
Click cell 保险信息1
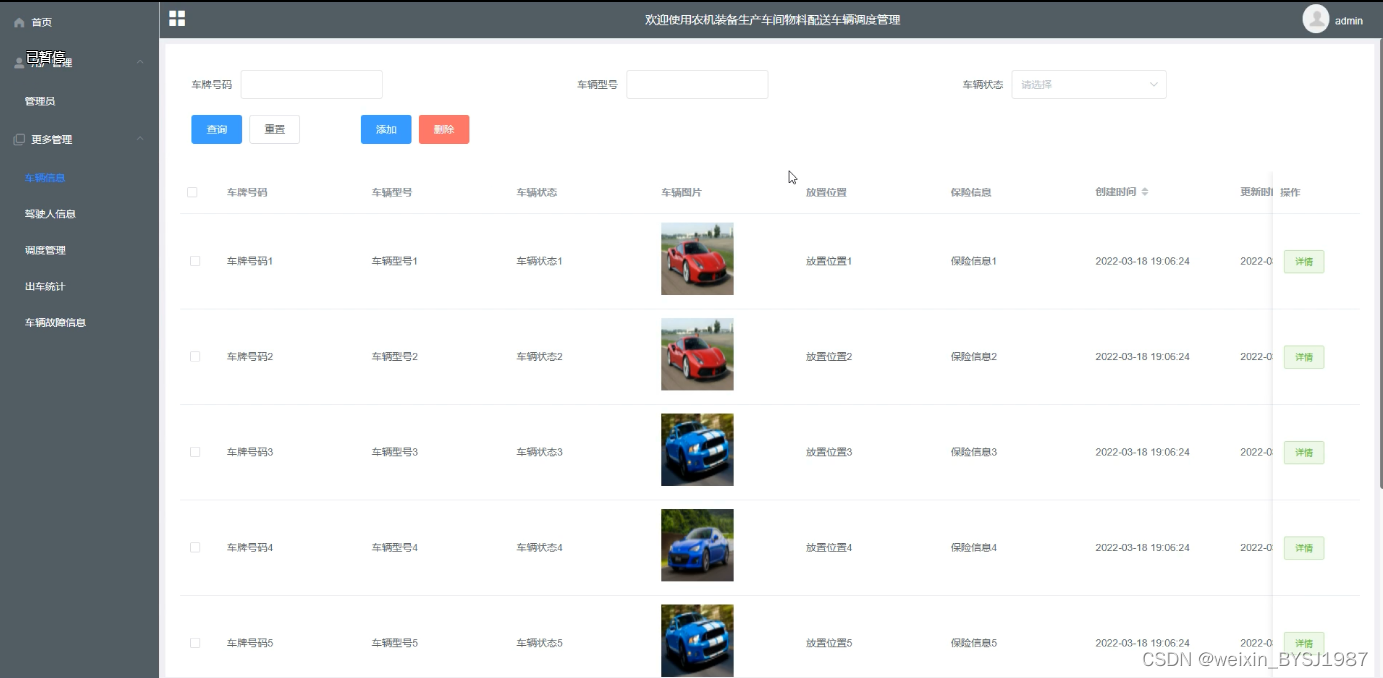[x=974, y=261]
